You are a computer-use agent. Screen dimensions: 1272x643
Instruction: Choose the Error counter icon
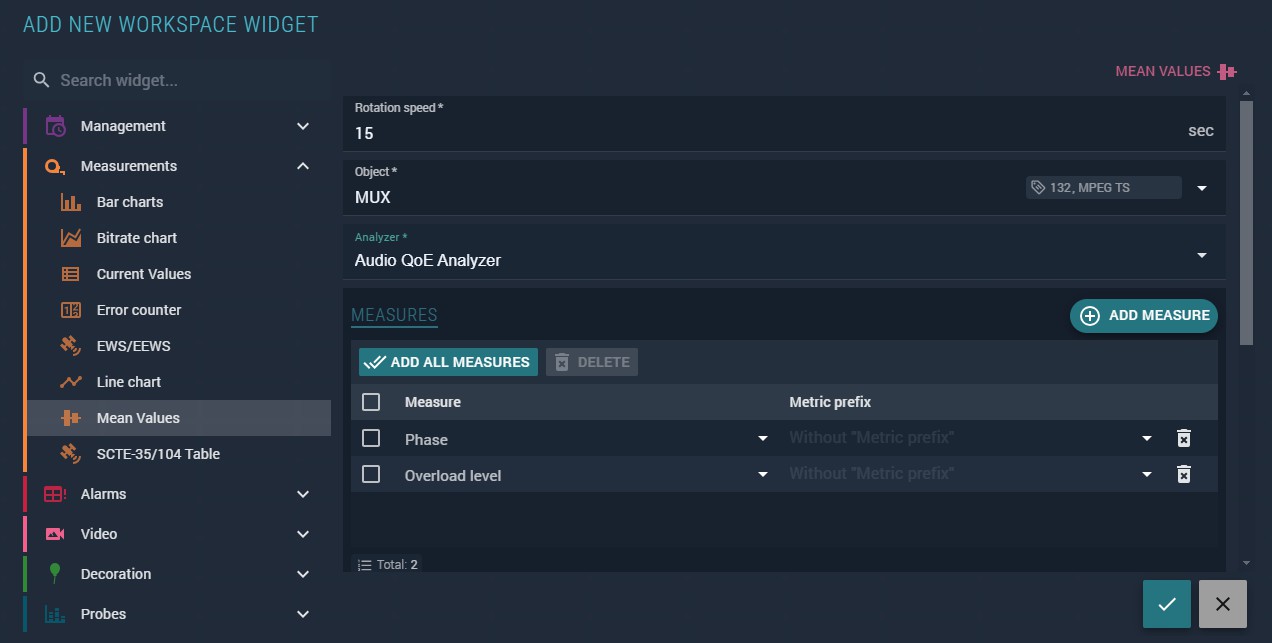pos(71,310)
